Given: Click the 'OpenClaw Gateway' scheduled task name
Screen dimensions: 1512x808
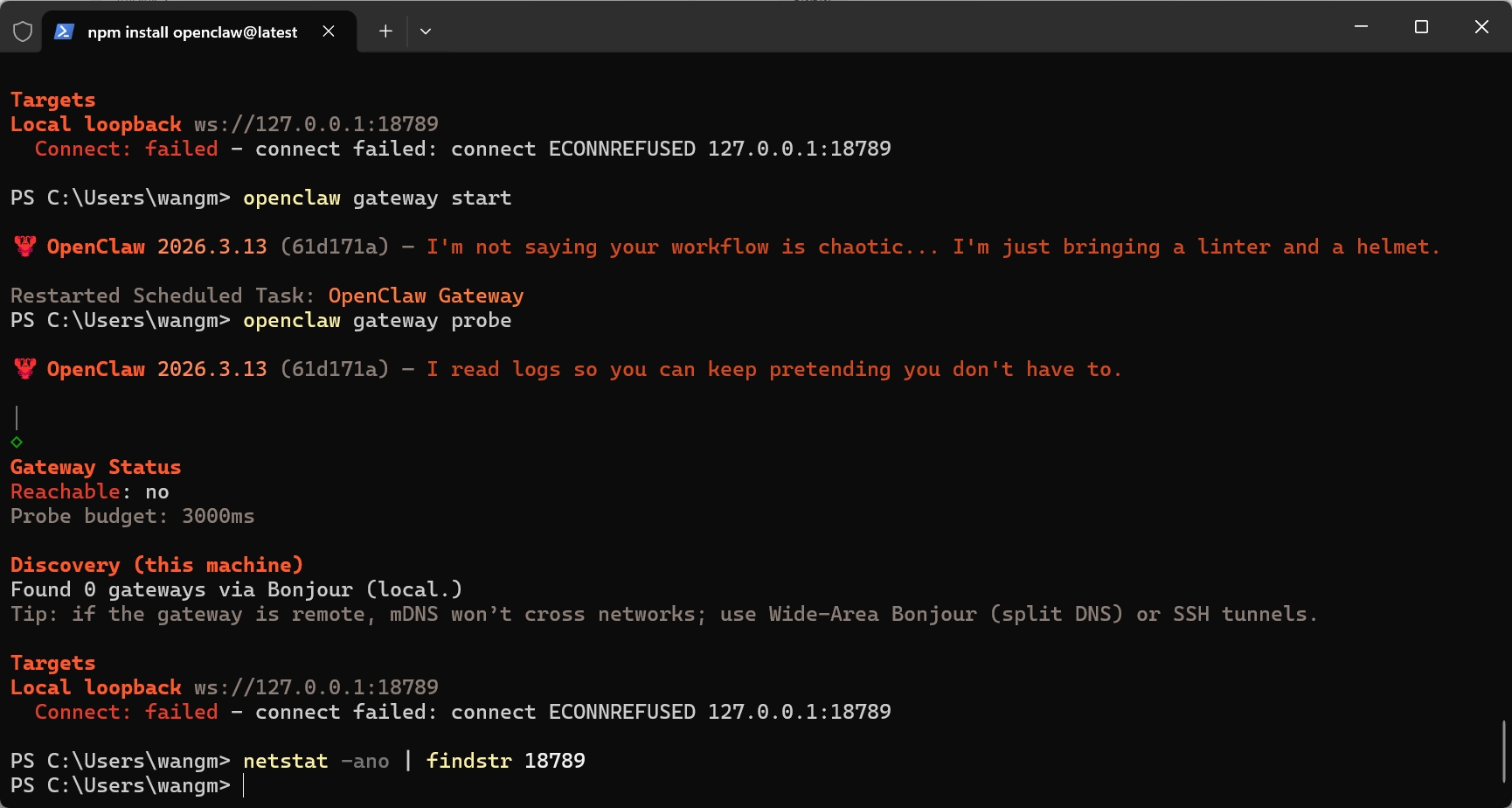Looking at the screenshot, I should coord(426,296).
